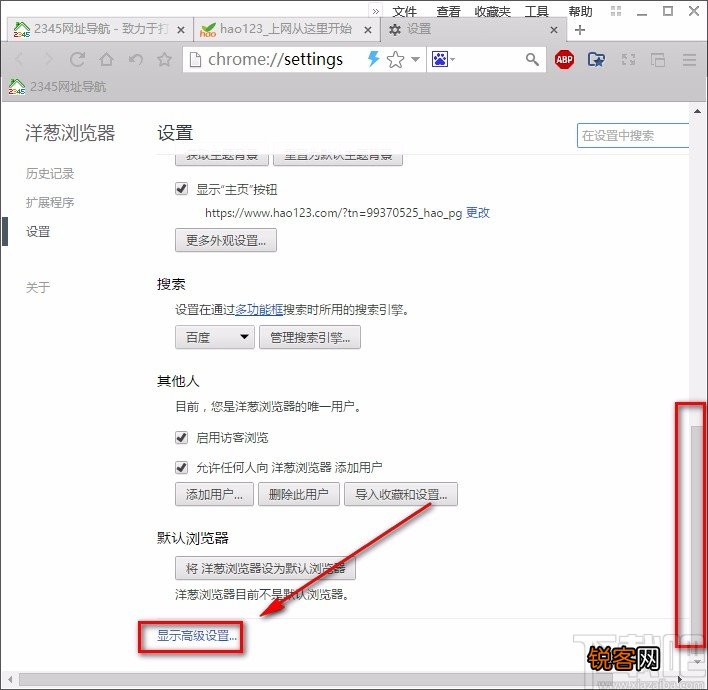Close the 设置 tab

[554, 30]
